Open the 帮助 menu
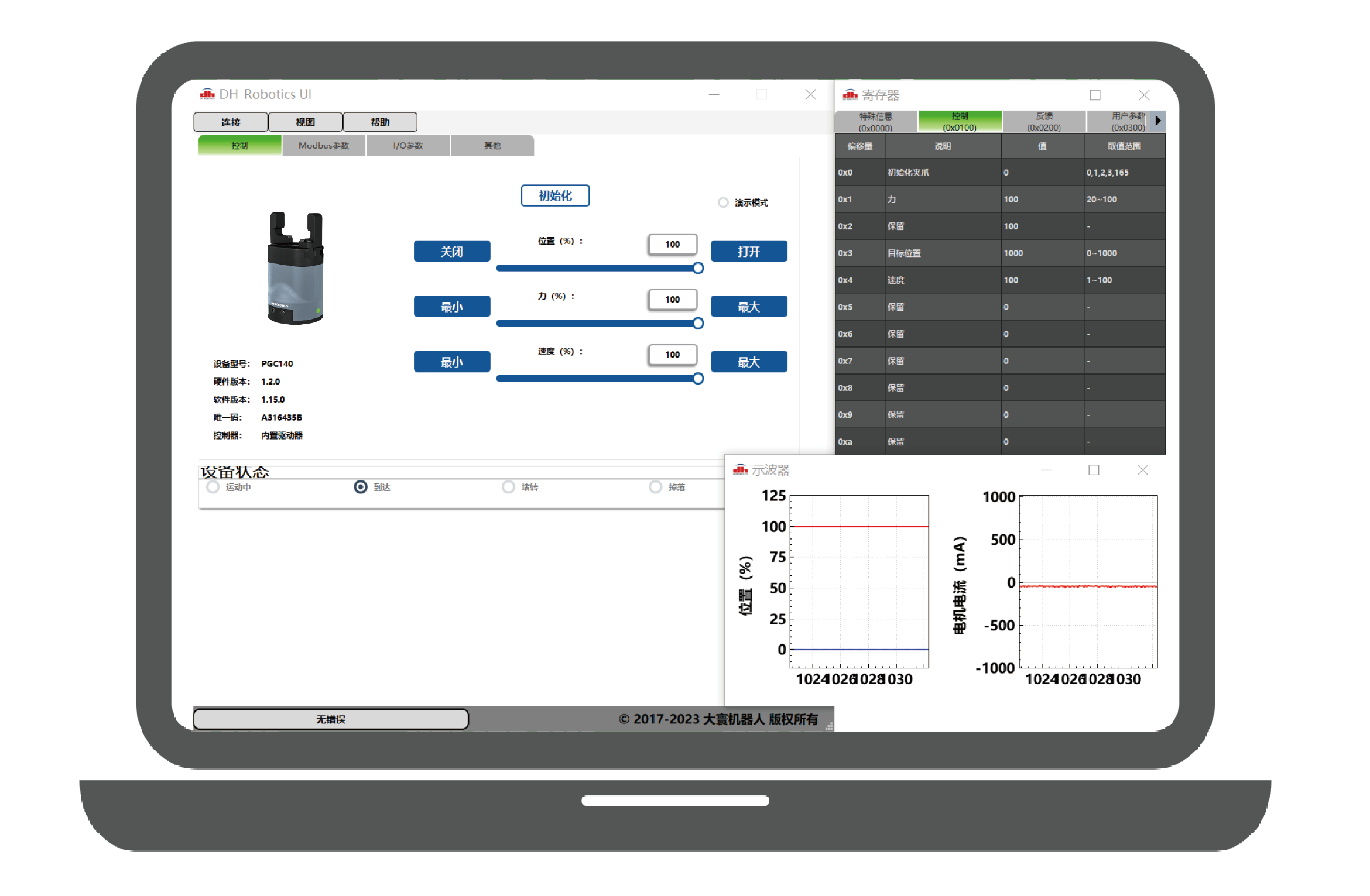This screenshot has height=896, width=1370. tap(379, 122)
